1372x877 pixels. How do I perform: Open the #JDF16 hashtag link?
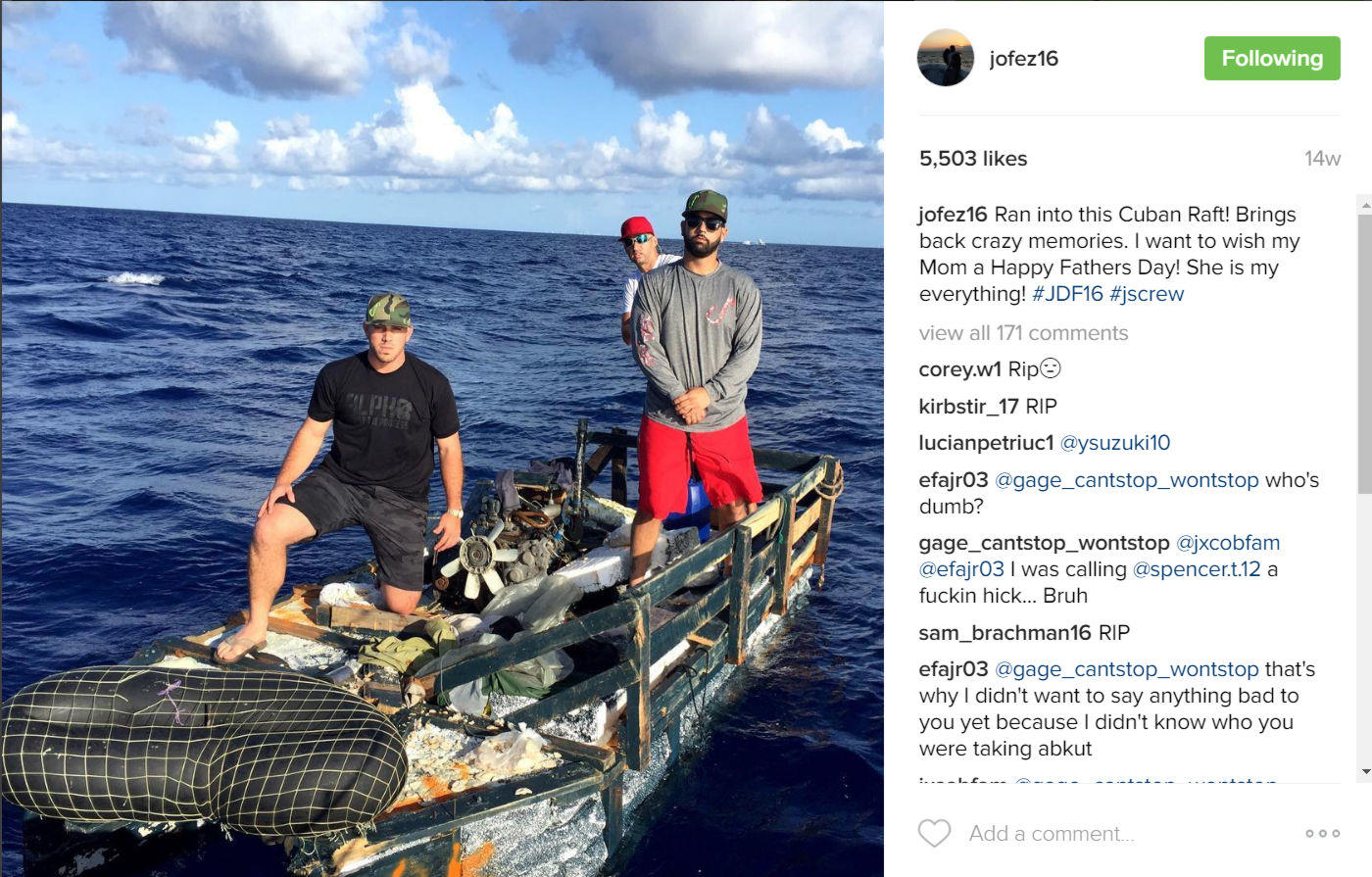[x=1067, y=294]
